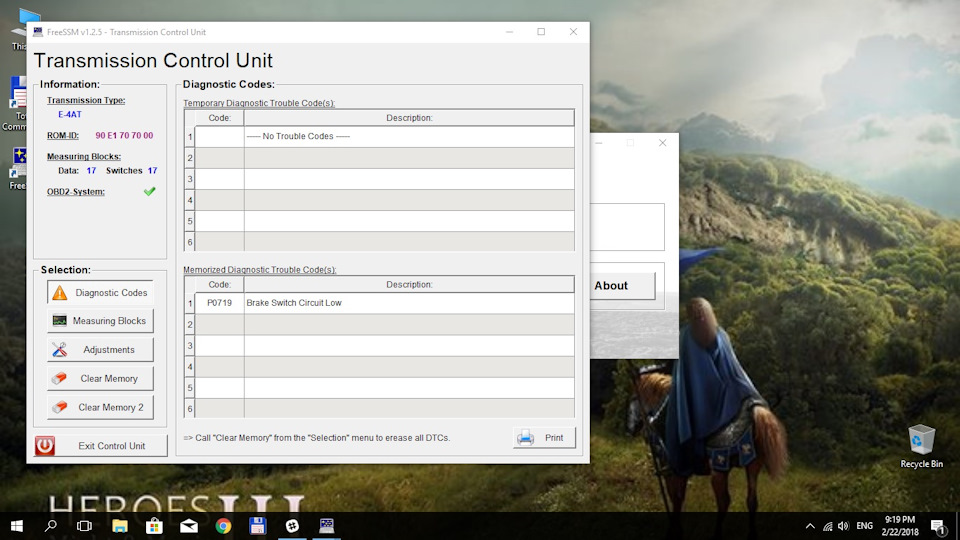Image resolution: width=960 pixels, height=540 pixels.
Task: Click the Code header in Memorized DTC table
Action: (x=219, y=284)
